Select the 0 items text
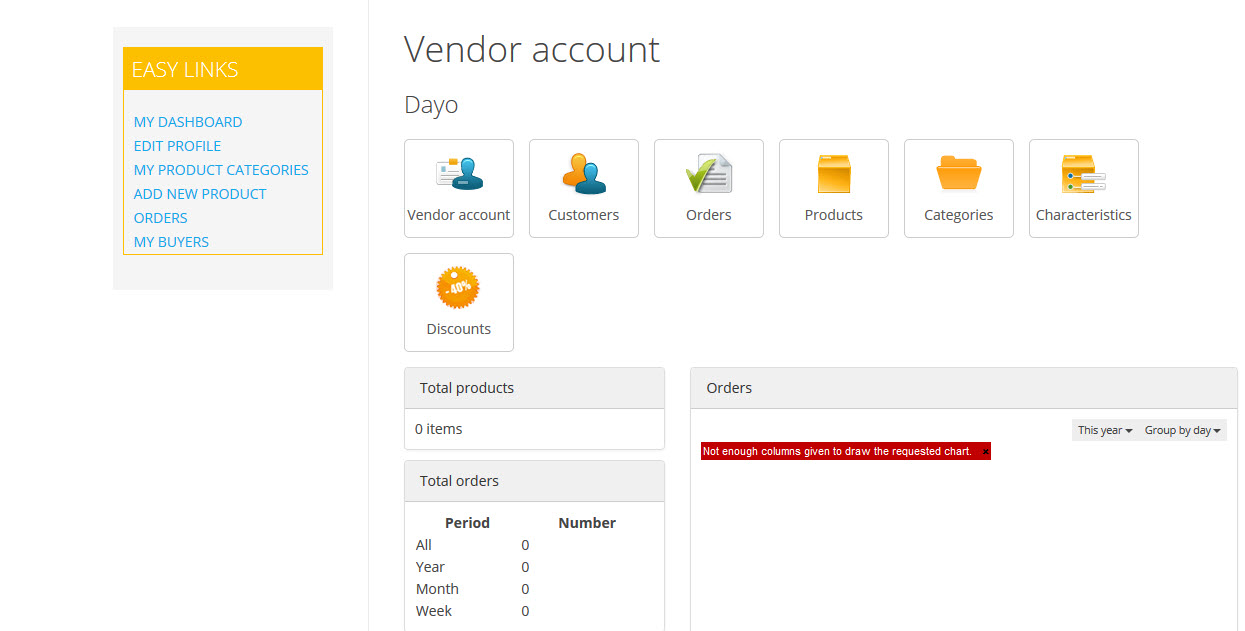The width and height of the screenshot is (1245, 631). (x=439, y=429)
